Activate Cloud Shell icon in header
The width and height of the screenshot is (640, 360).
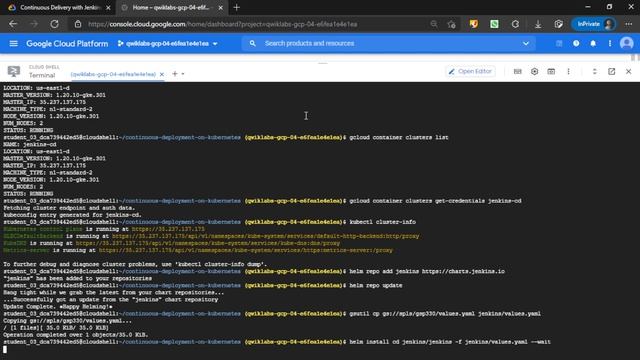click(559, 43)
